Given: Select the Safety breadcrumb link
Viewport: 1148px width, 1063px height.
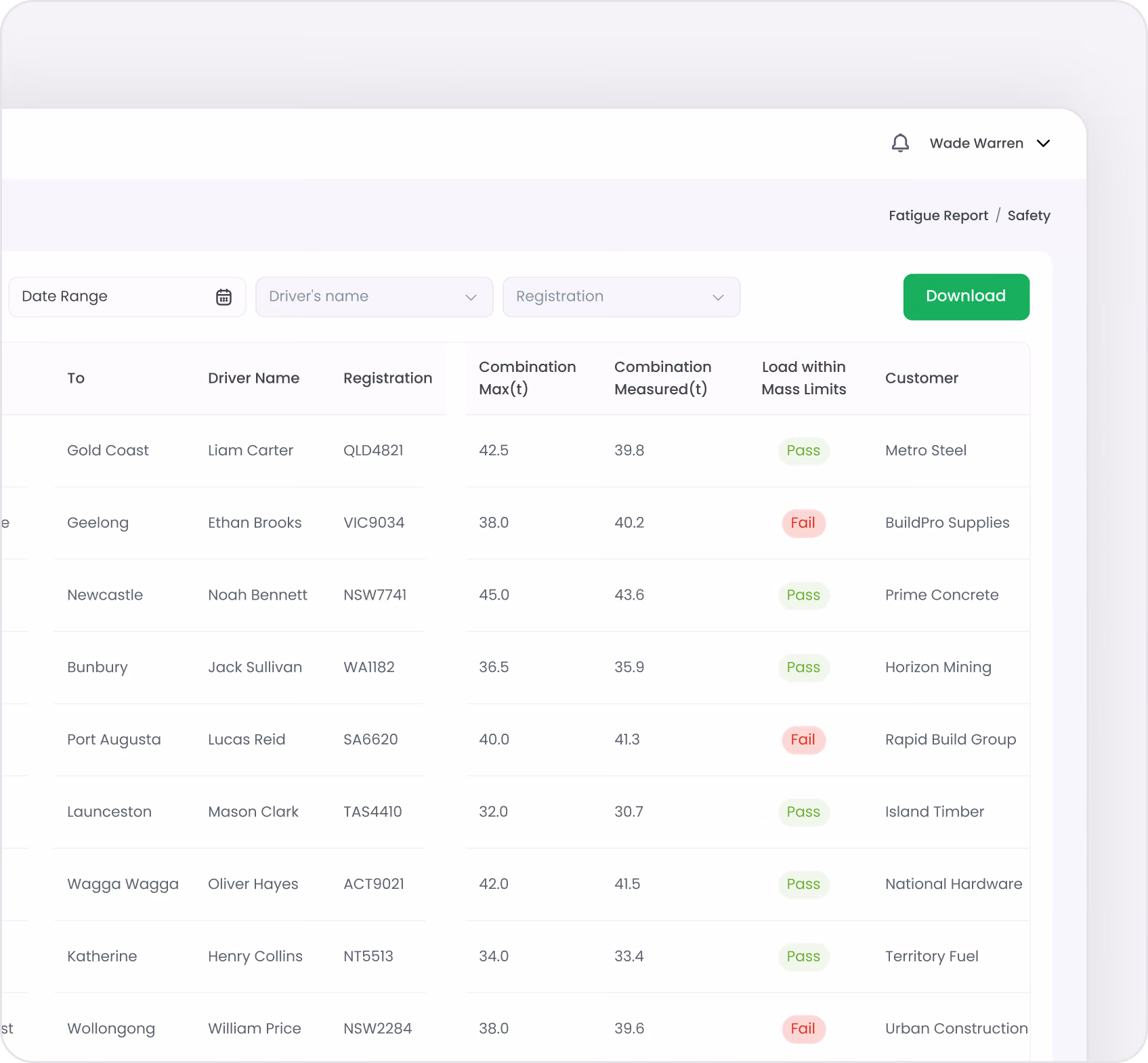Looking at the screenshot, I should (1029, 215).
